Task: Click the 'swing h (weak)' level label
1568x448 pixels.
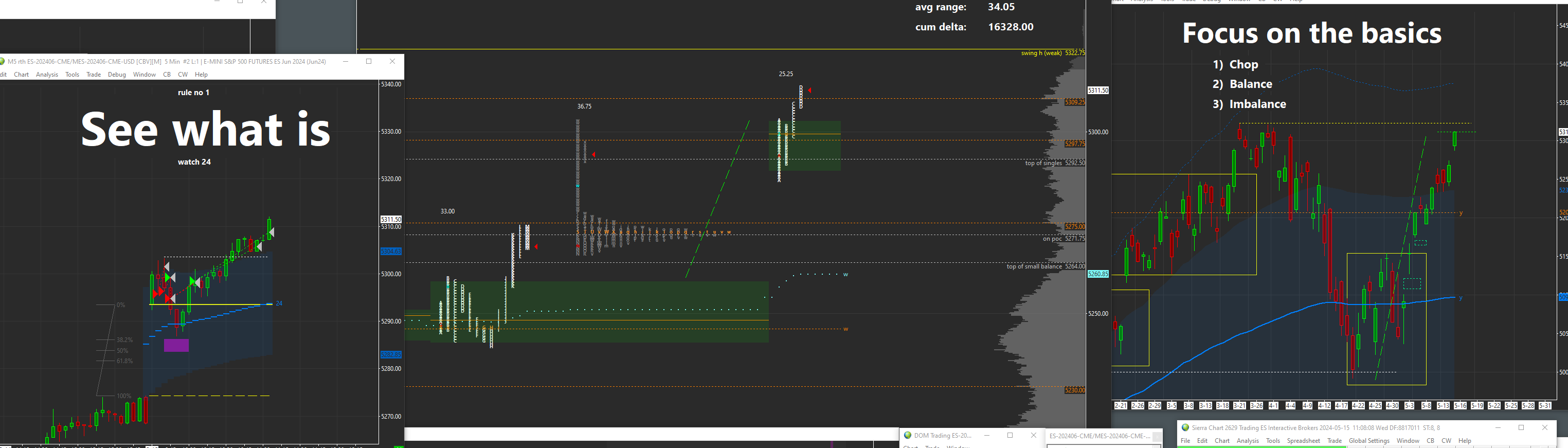Action: click(x=1041, y=53)
